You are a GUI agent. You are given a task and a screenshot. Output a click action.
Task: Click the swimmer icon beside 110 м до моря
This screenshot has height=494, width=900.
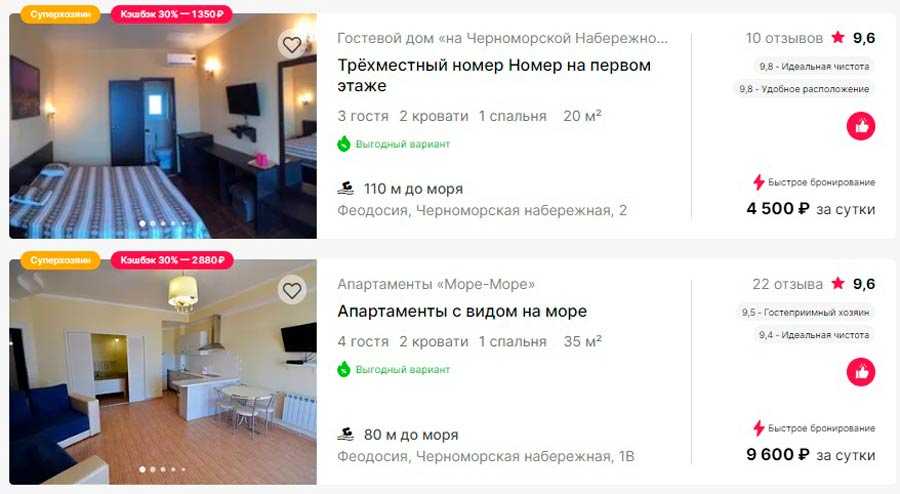pos(346,188)
